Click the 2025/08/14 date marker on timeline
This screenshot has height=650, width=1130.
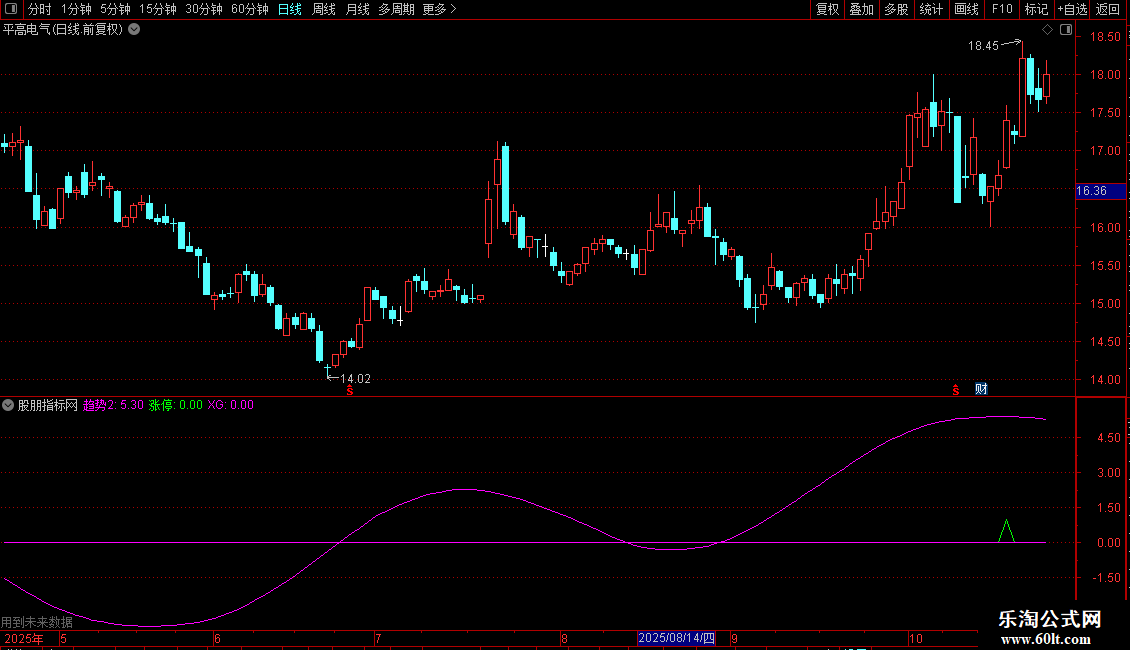click(x=677, y=638)
